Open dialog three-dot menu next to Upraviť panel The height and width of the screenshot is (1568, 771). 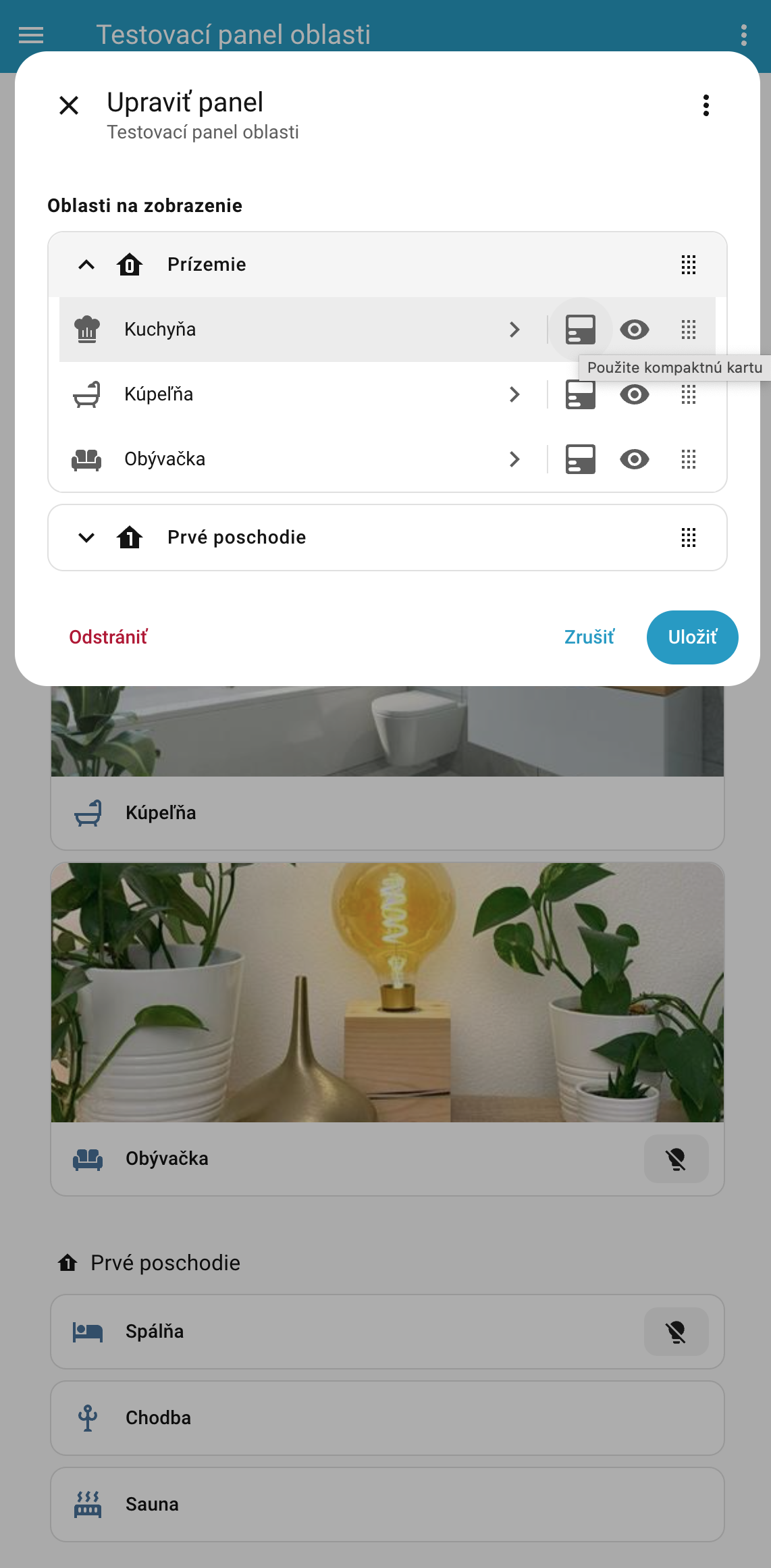[x=706, y=105]
